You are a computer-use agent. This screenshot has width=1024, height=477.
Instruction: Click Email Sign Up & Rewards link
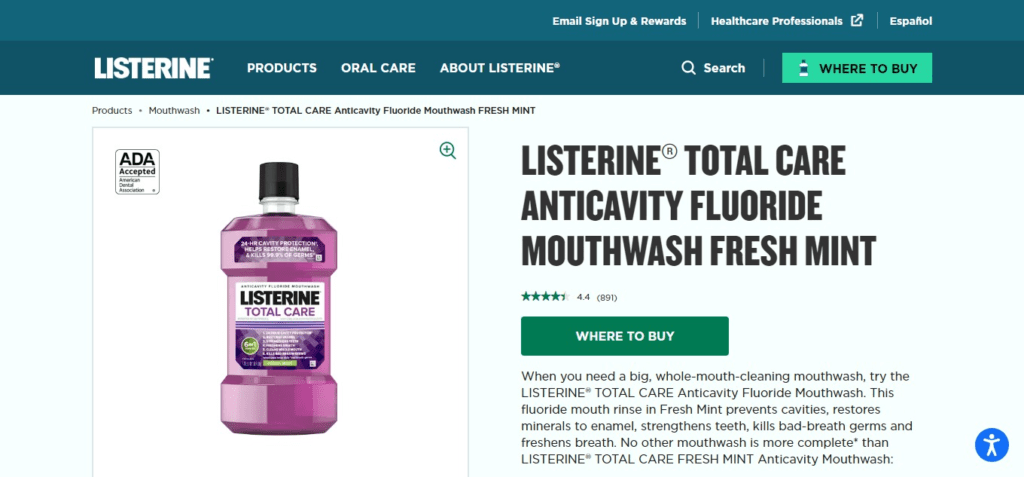[x=619, y=21]
